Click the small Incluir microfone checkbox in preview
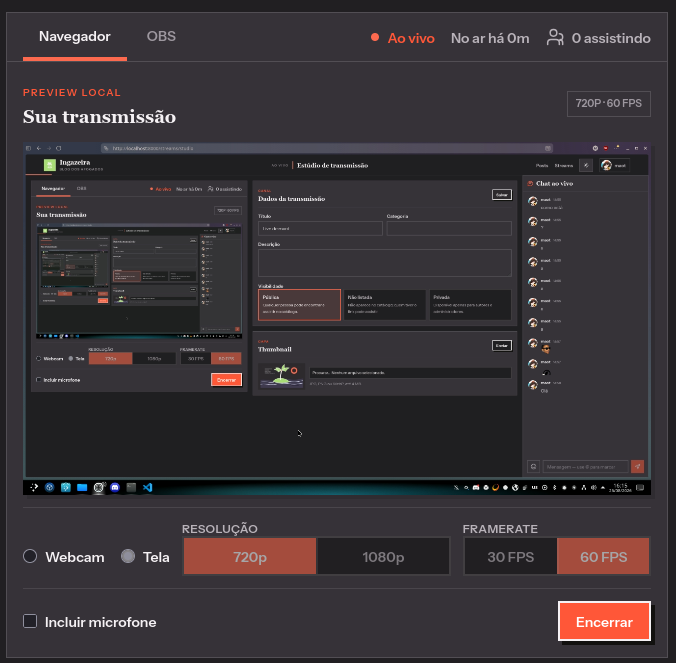676x663 pixels. [39, 380]
